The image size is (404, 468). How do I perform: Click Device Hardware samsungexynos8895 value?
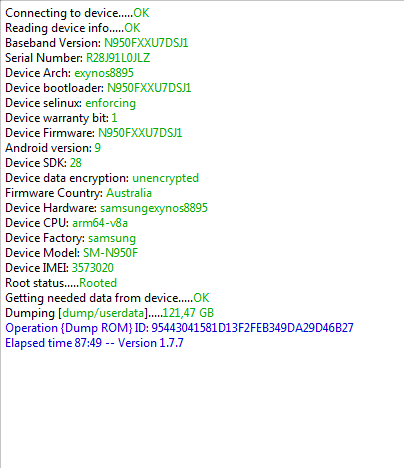click(154, 208)
